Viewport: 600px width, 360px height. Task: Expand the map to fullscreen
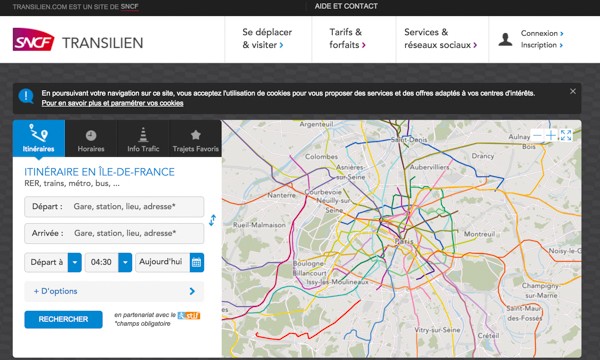click(x=566, y=135)
